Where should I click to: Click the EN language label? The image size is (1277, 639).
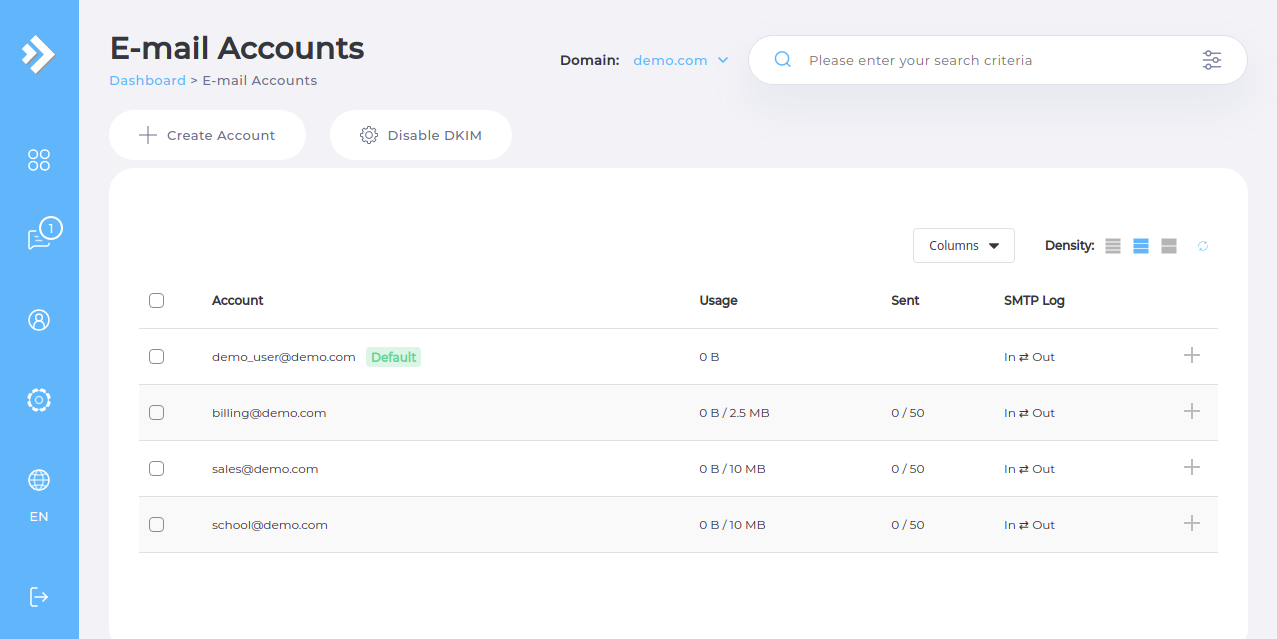coord(39,517)
